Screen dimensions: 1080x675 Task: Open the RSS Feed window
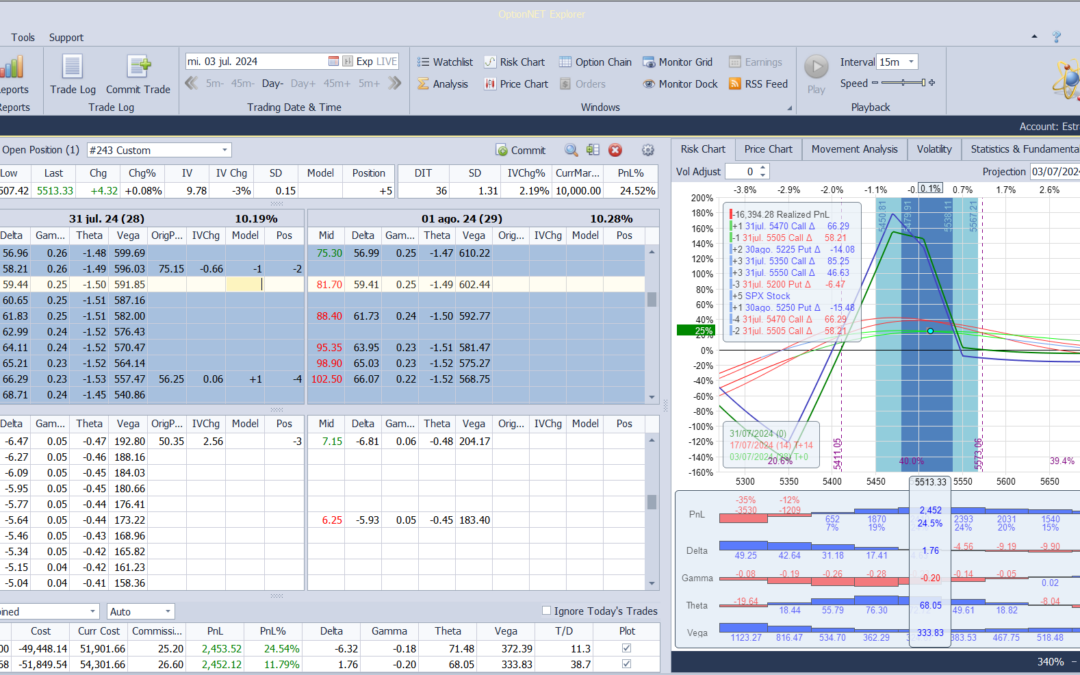pyautogui.click(x=758, y=84)
